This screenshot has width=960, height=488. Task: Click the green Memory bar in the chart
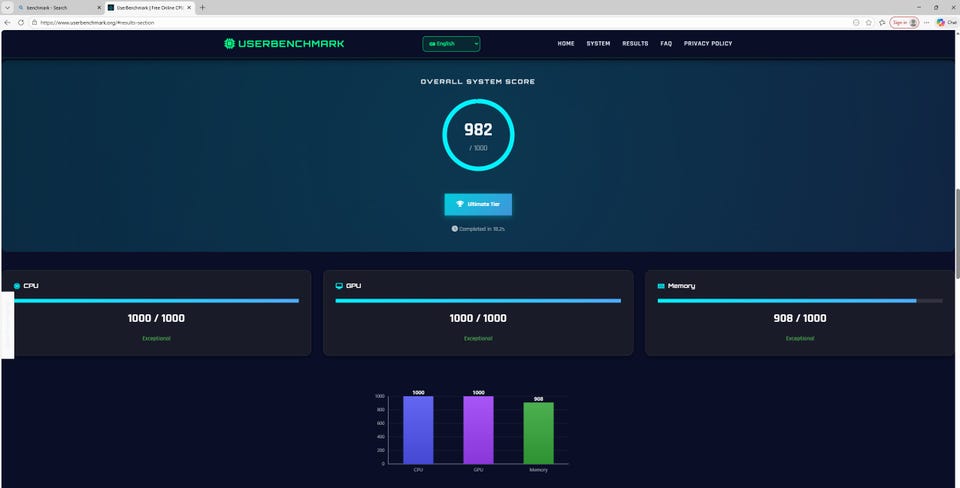(539, 433)
